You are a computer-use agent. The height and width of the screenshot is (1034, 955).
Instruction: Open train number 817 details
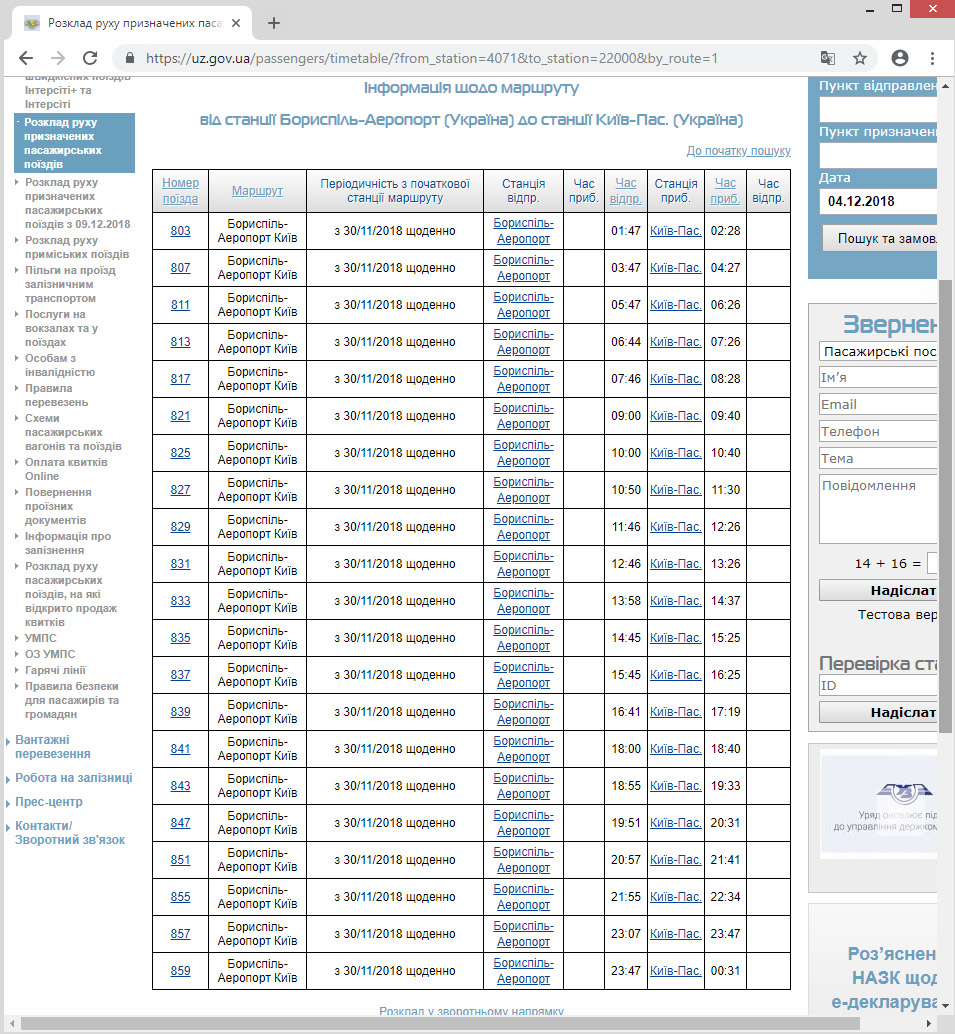[x=180, y=379]
